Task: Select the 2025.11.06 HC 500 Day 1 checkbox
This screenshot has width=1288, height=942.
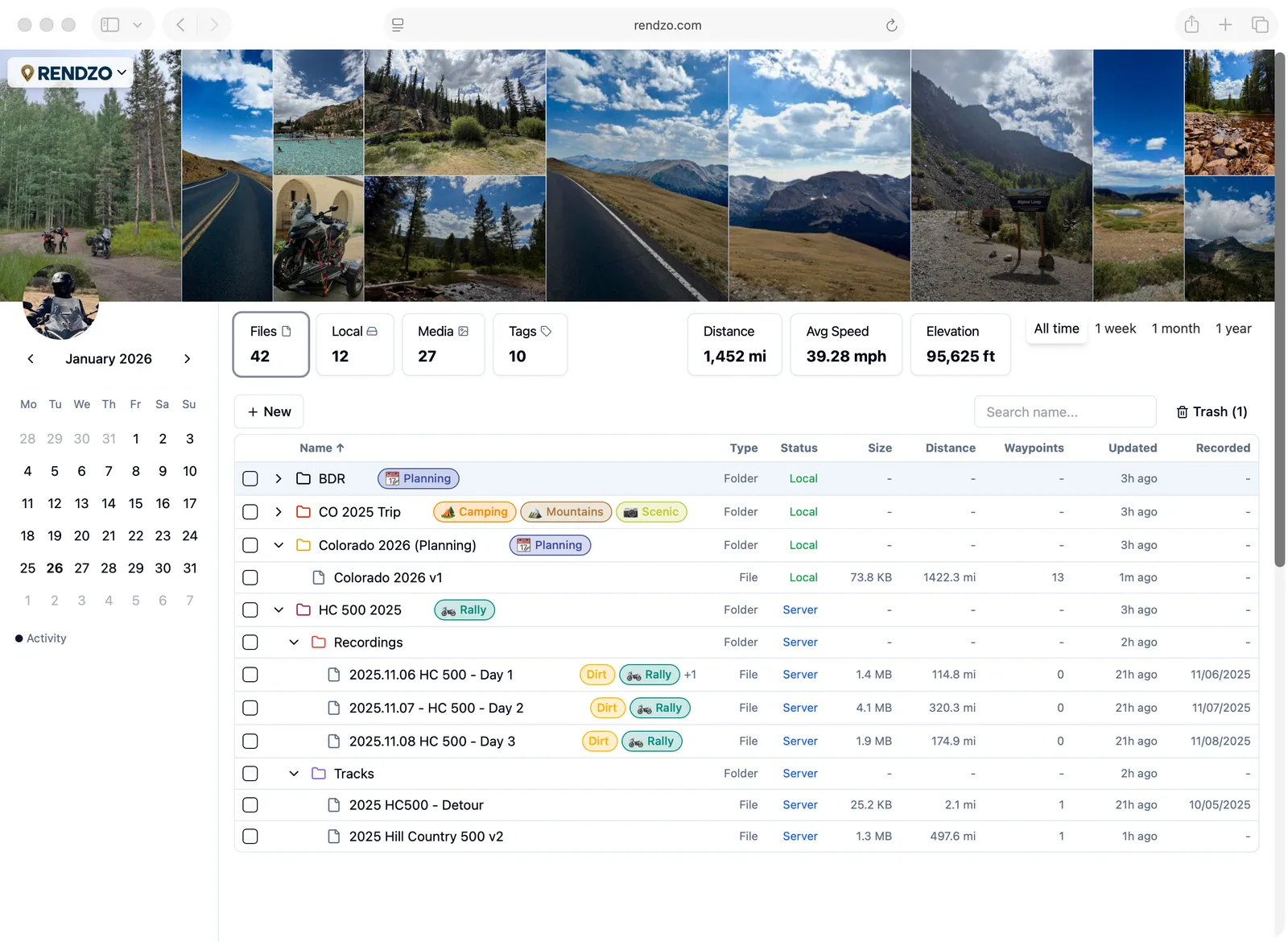Action: pyautogui.click(x=250, y=675)
